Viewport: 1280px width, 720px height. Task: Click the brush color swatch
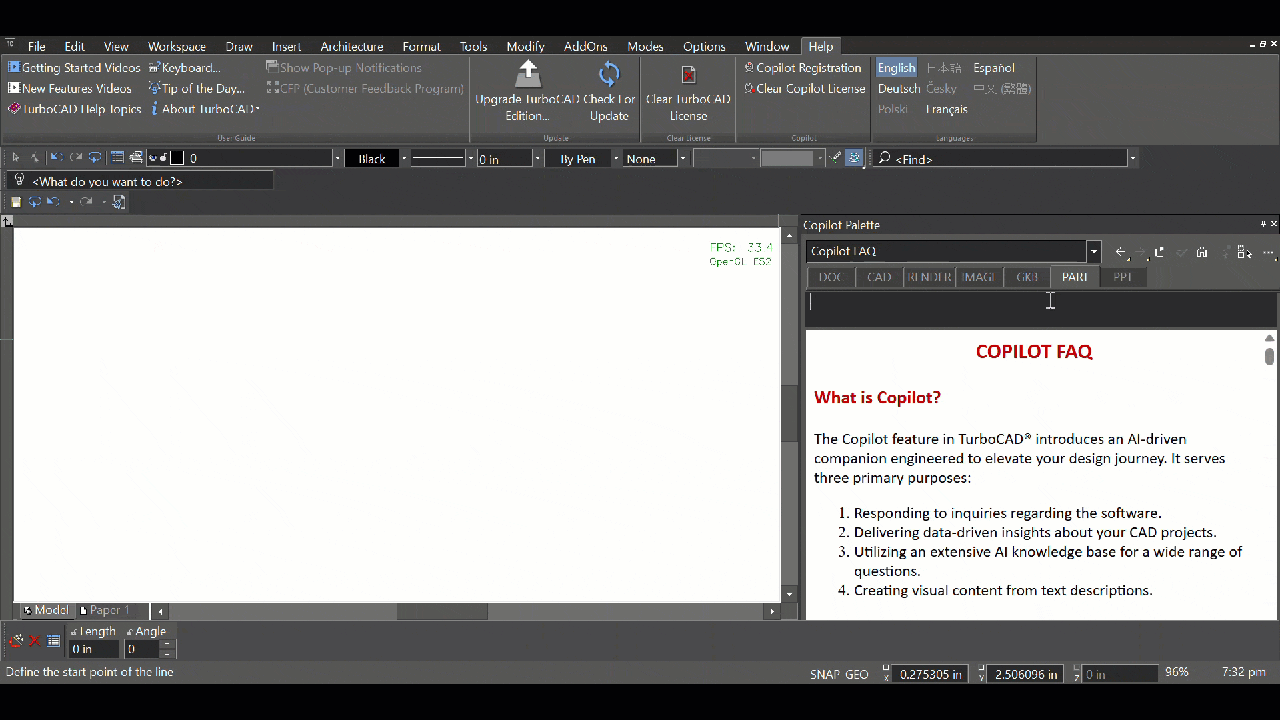click(x=787, y=158)
